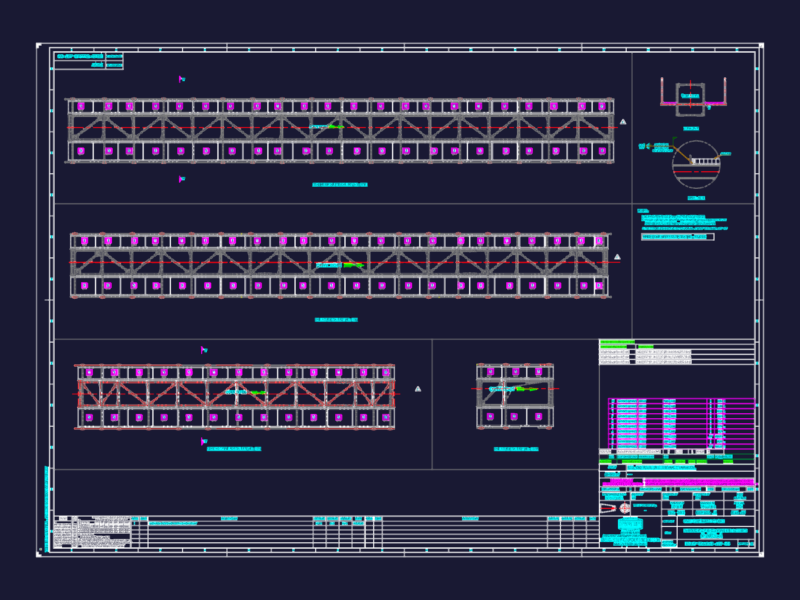Viewport: 800px width, 600px height.
Task: Select the cyan caption under the middle truss view
Action: pos(336,320)
